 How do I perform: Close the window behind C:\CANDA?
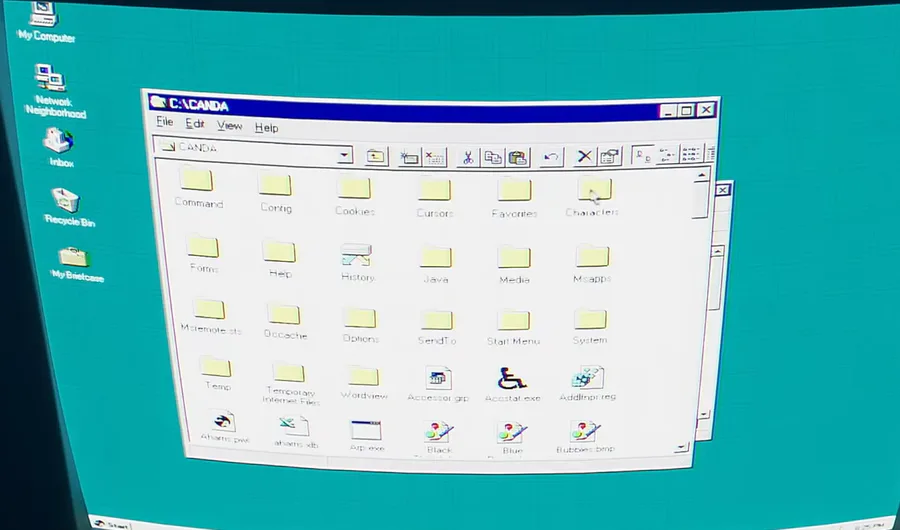click(x=723, y=189)
